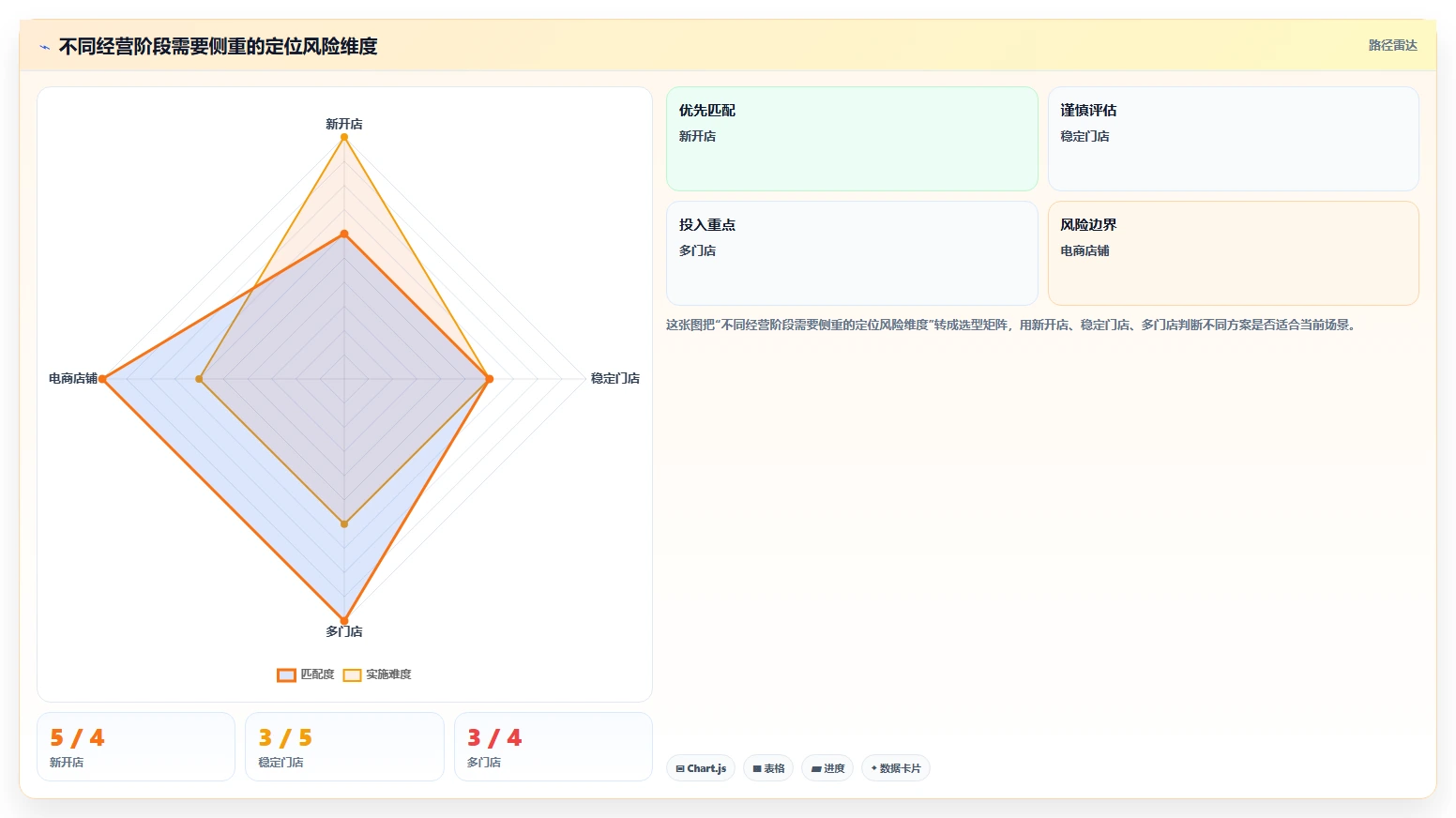The height and width of the screenshot is (818, 1456).
Task: Click the data point on 稳定门店 axis
Action: [489, 379]
